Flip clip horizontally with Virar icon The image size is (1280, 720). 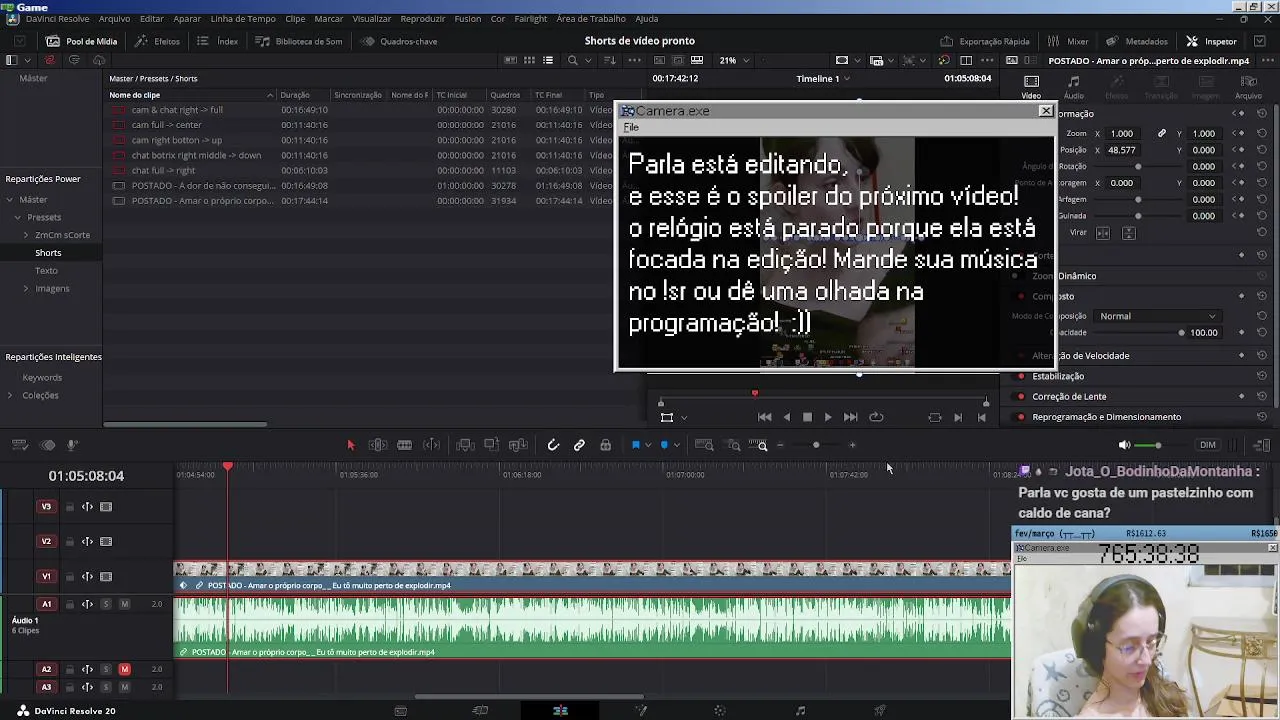coord(1103,233)
